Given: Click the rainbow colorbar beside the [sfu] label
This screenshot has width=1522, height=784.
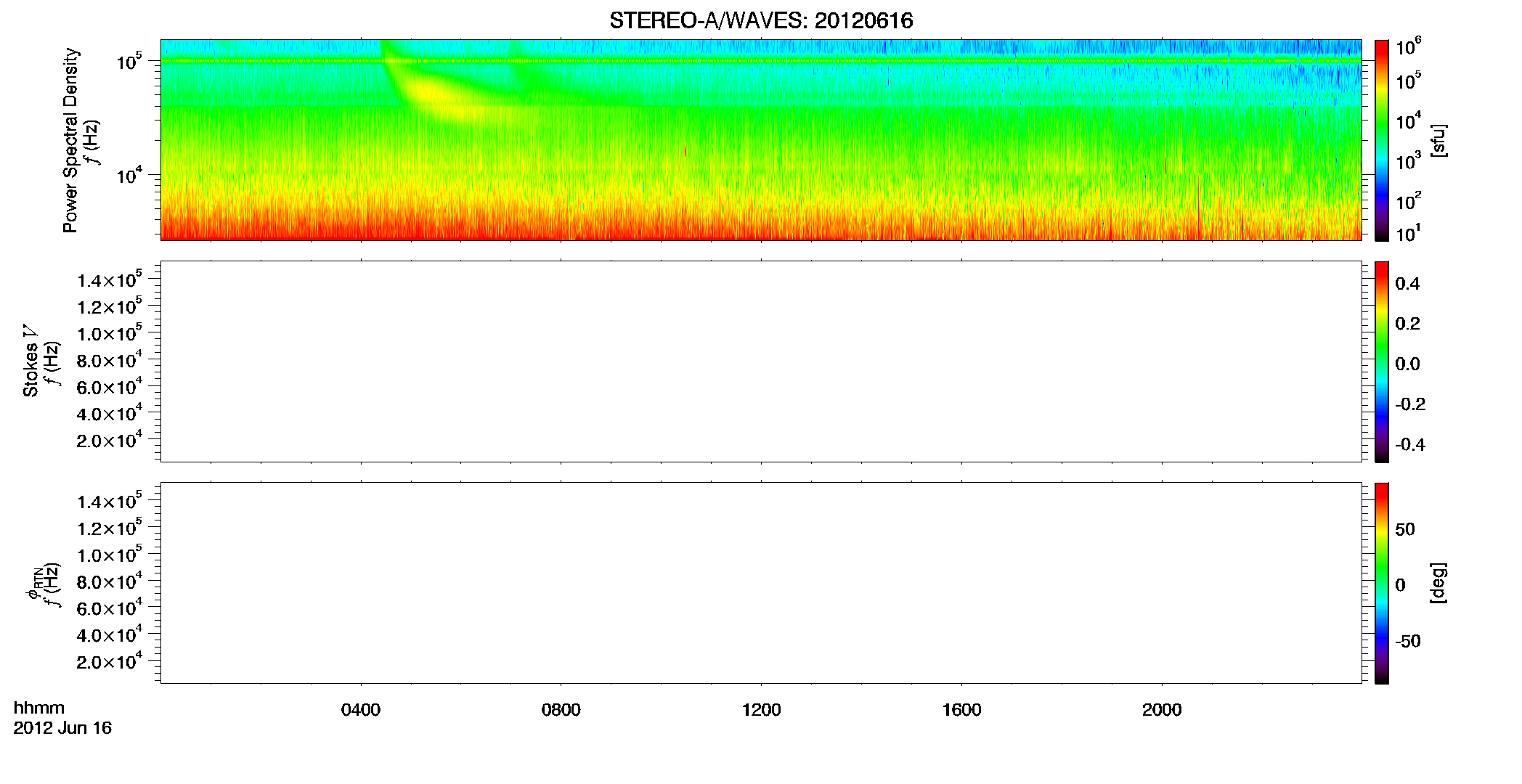Looking at the screenshot, I should pyautogui.click(x=1382, y=140).
